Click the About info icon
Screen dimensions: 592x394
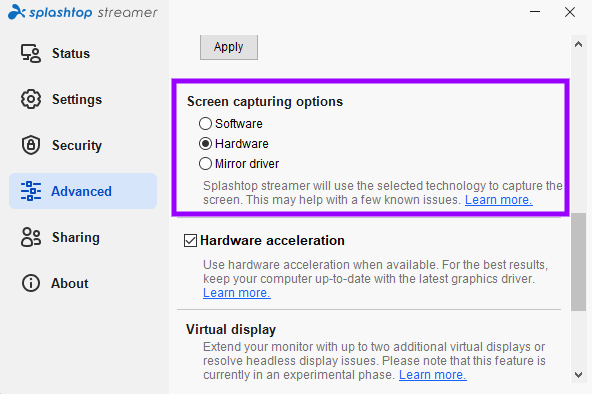31,283
